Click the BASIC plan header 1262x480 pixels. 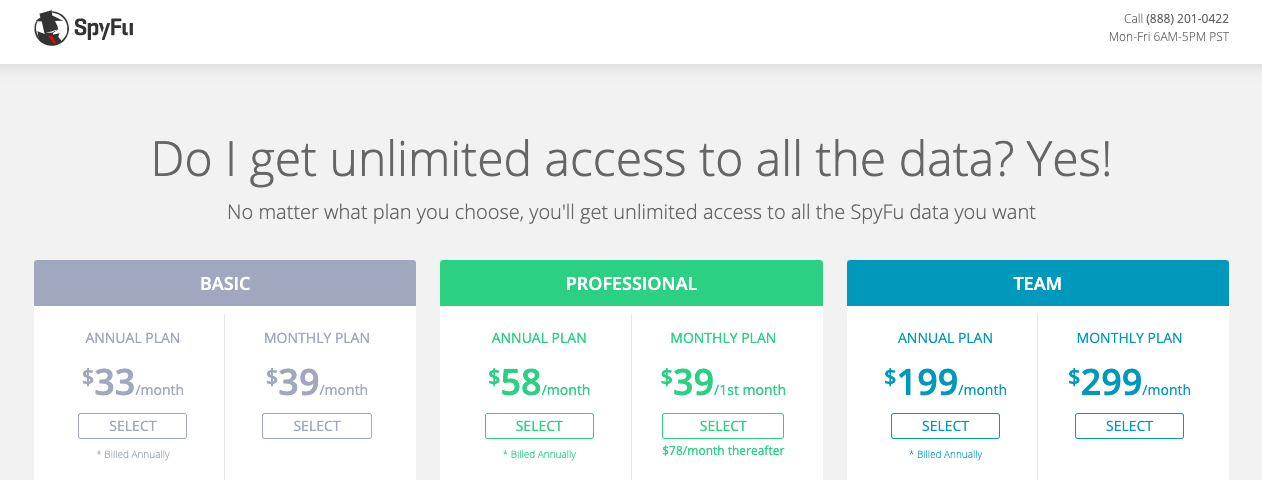(225, 283)
